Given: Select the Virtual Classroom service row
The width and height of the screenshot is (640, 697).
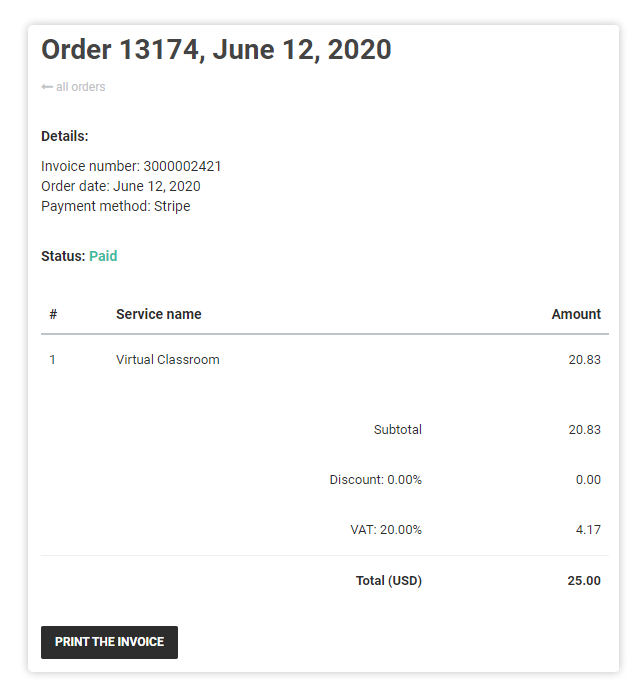Looking at the screenshot, I should coord(325,360).
